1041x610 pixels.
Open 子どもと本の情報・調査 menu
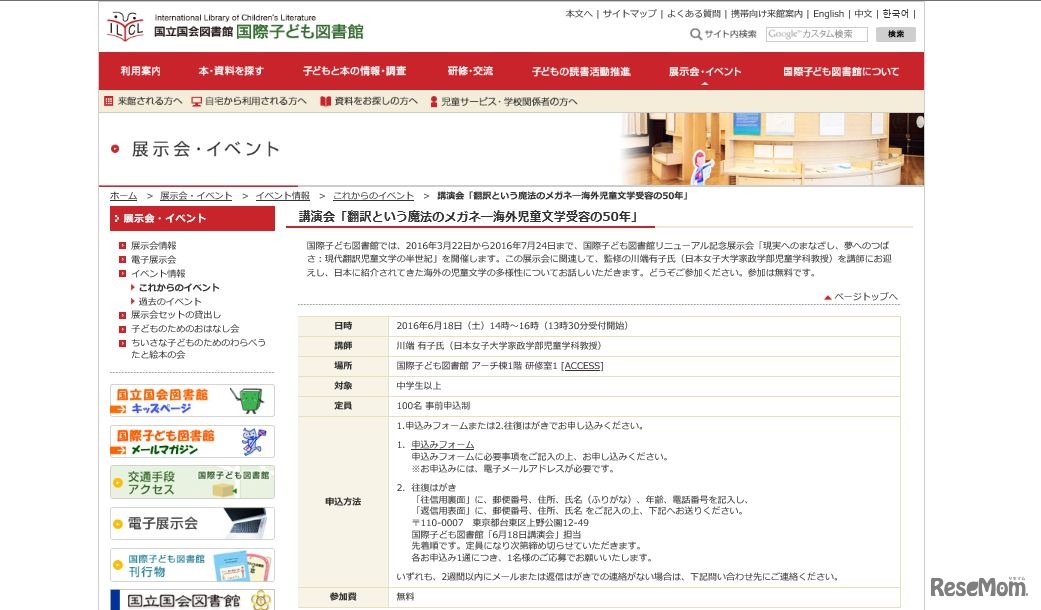tap(355, 71)
